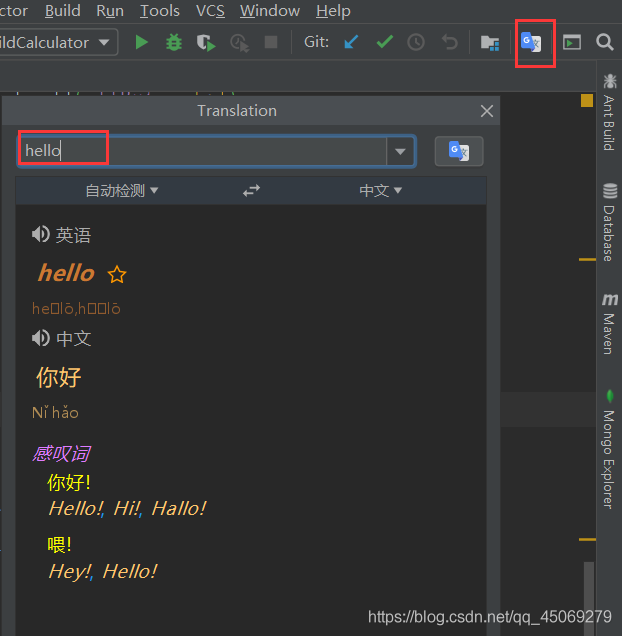The image size is (622, 636).
Task: Click the Hey! alternative translation
Action: tap(69, 572)
